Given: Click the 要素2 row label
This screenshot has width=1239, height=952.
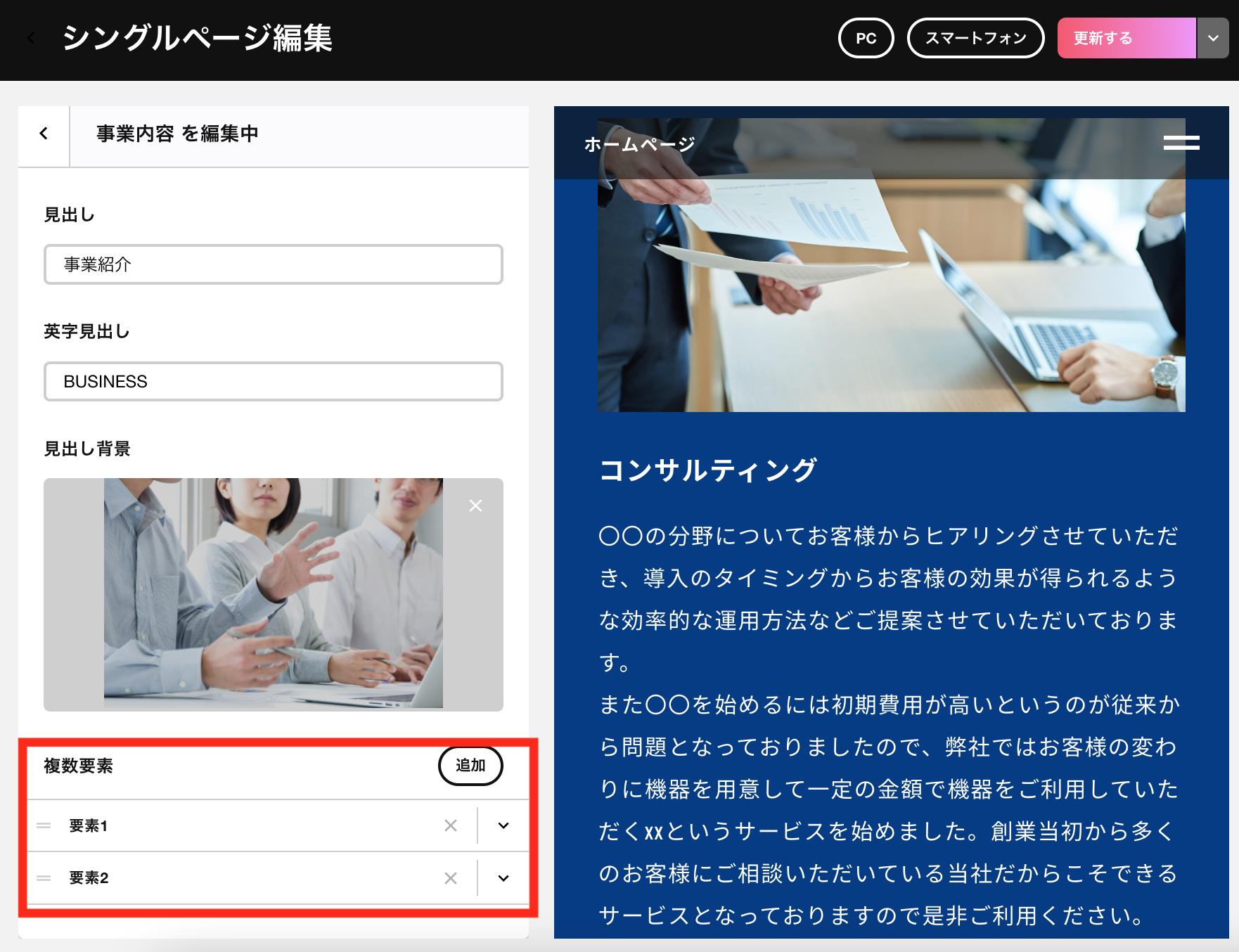Looking at the screenshot, I should 89,878.
